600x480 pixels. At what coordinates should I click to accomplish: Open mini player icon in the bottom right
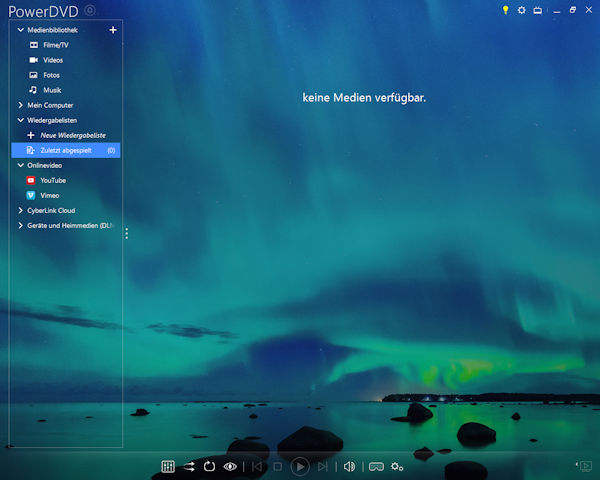pyautogui.click(x=584, y=466)
